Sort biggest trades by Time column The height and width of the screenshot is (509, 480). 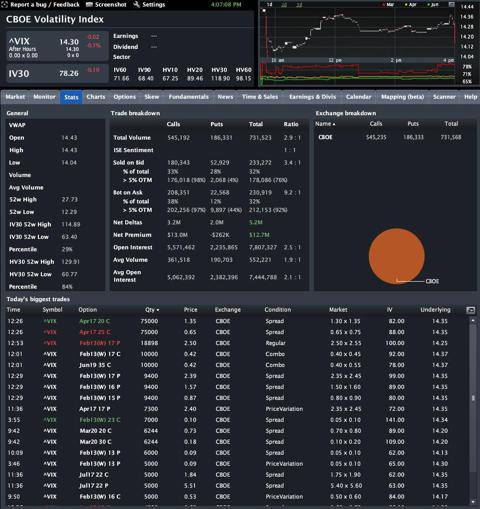(x=13, y=310)
